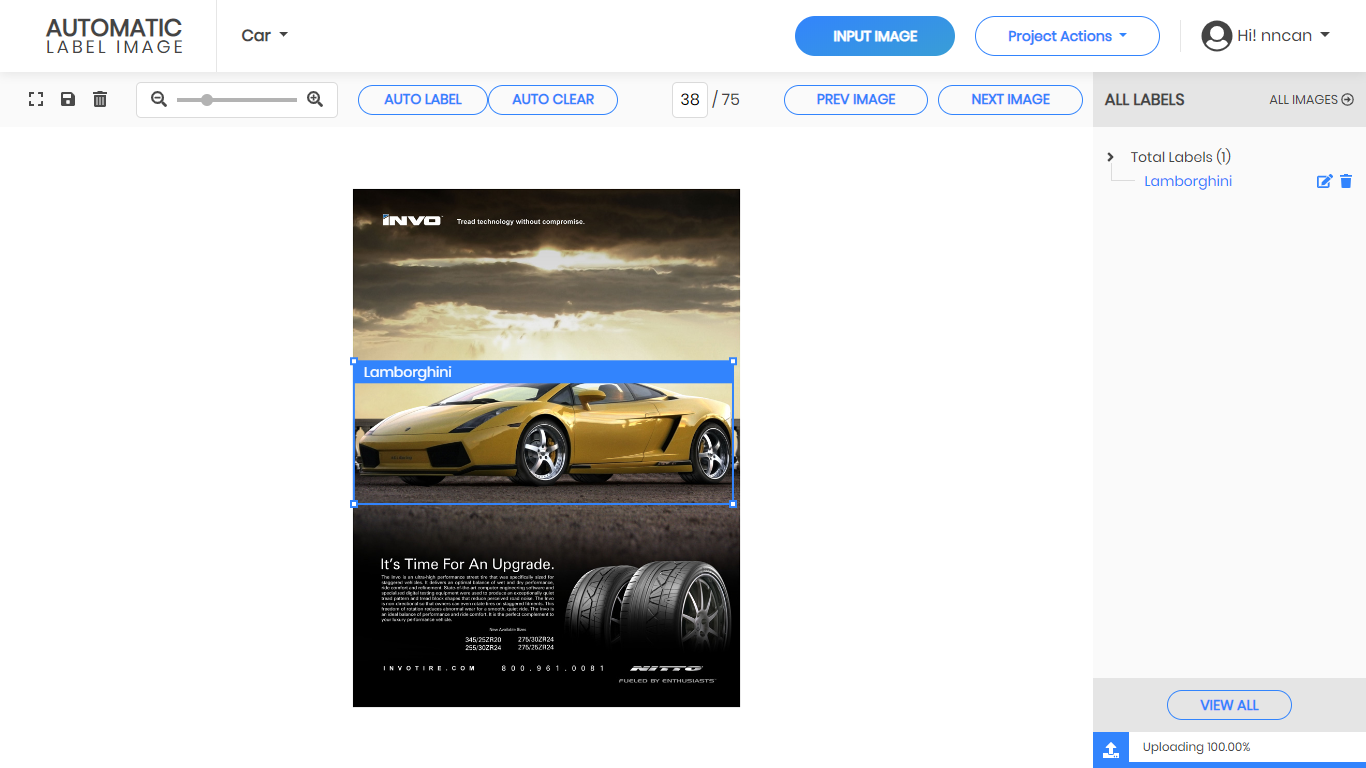The width and height of the screenshot is (1366, 768).
Task: Open the user avatar icon
Action: click(1216, 36)
